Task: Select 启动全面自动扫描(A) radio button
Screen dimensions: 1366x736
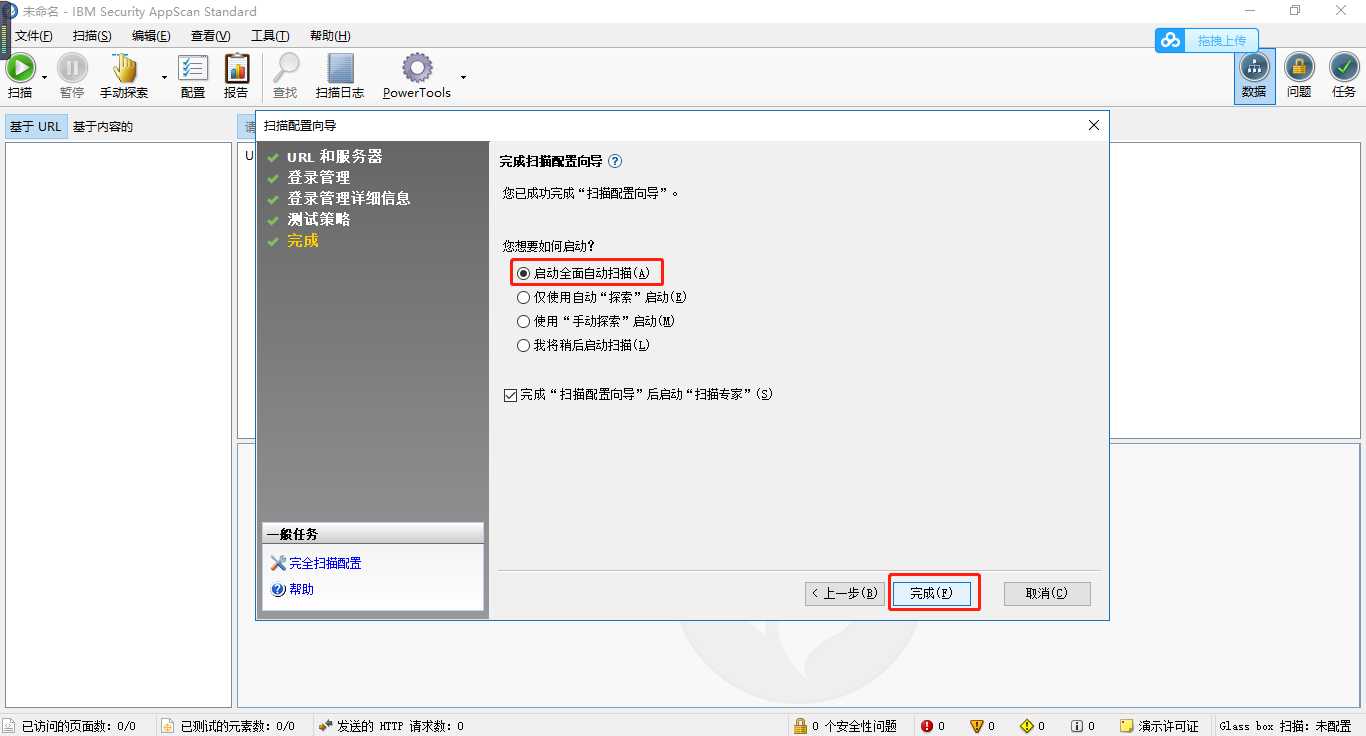Action: (523, 273)
